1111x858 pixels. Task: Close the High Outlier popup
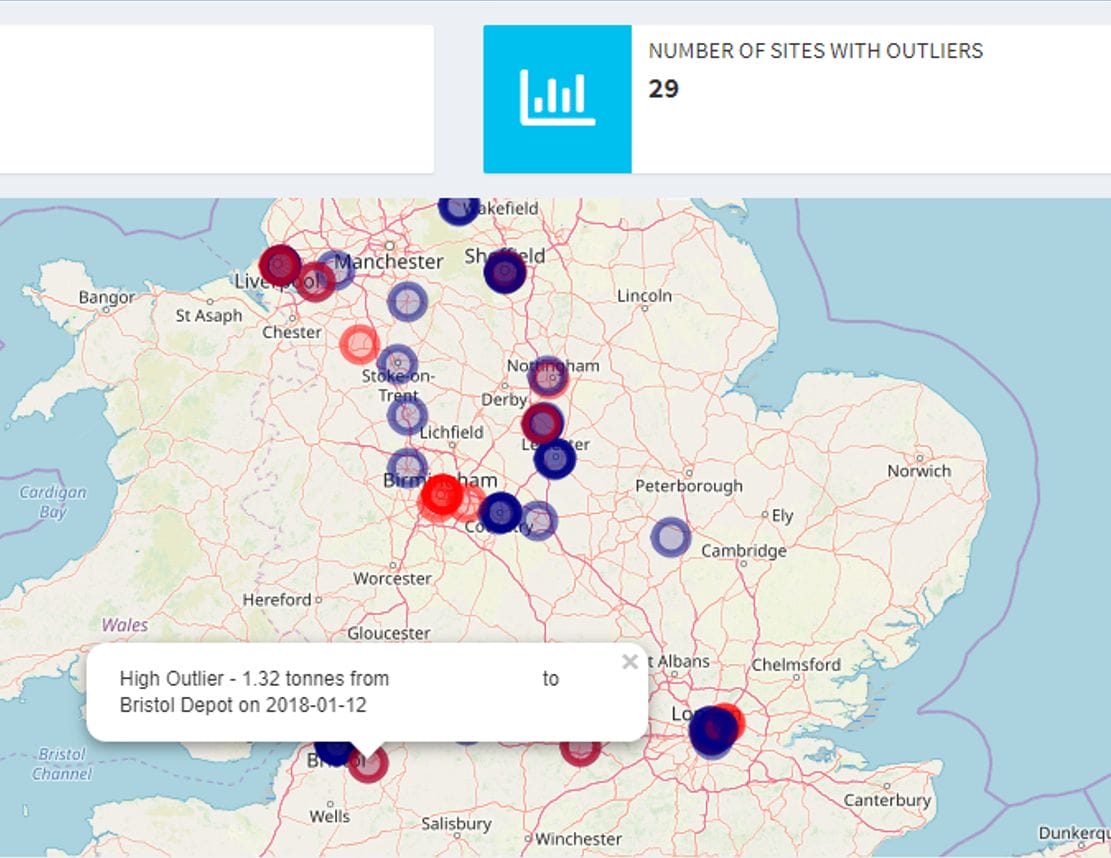(x=629, y=661)
